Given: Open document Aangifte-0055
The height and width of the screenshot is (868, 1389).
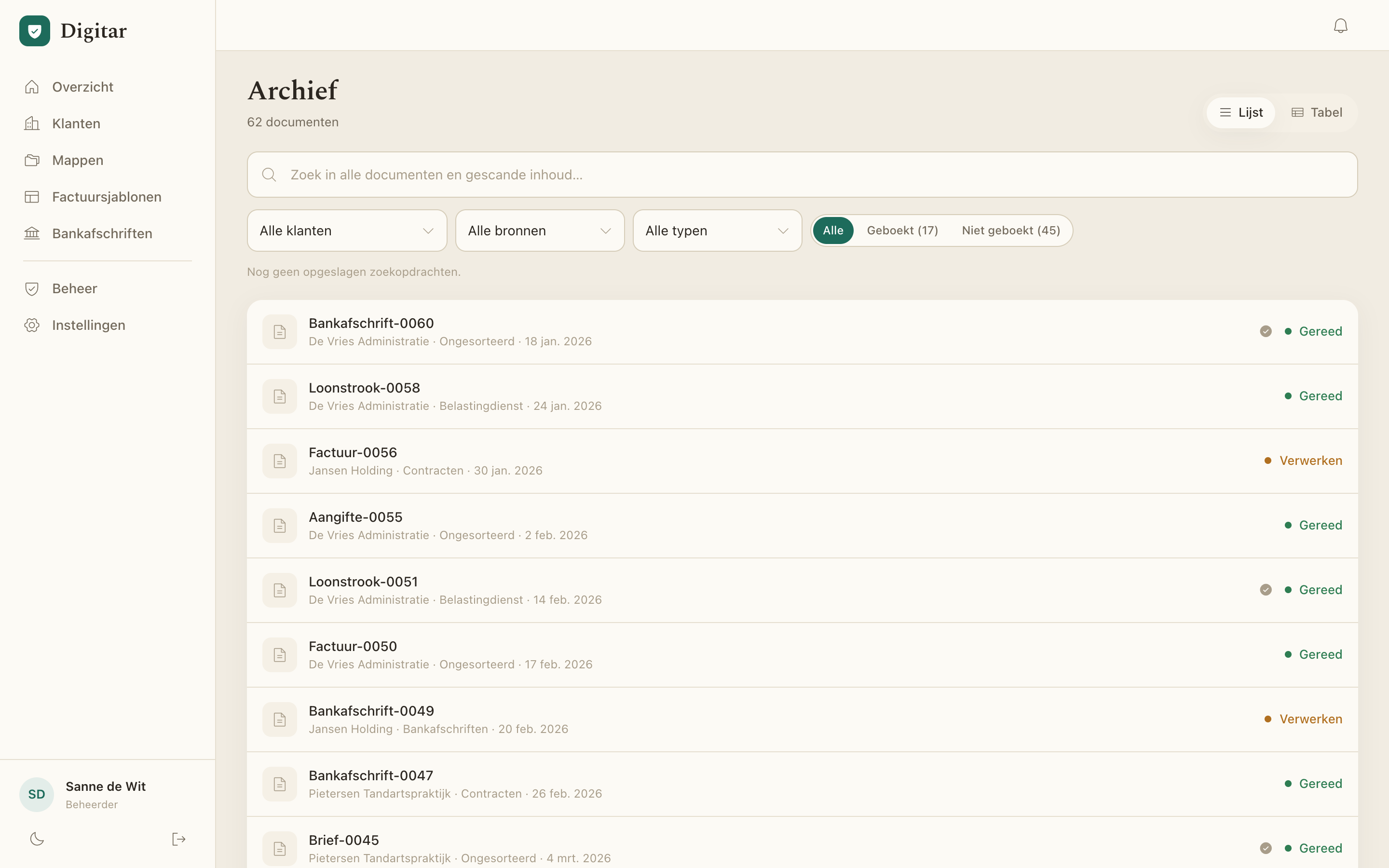Looking at the screenshot, I should tap(802, 525).
